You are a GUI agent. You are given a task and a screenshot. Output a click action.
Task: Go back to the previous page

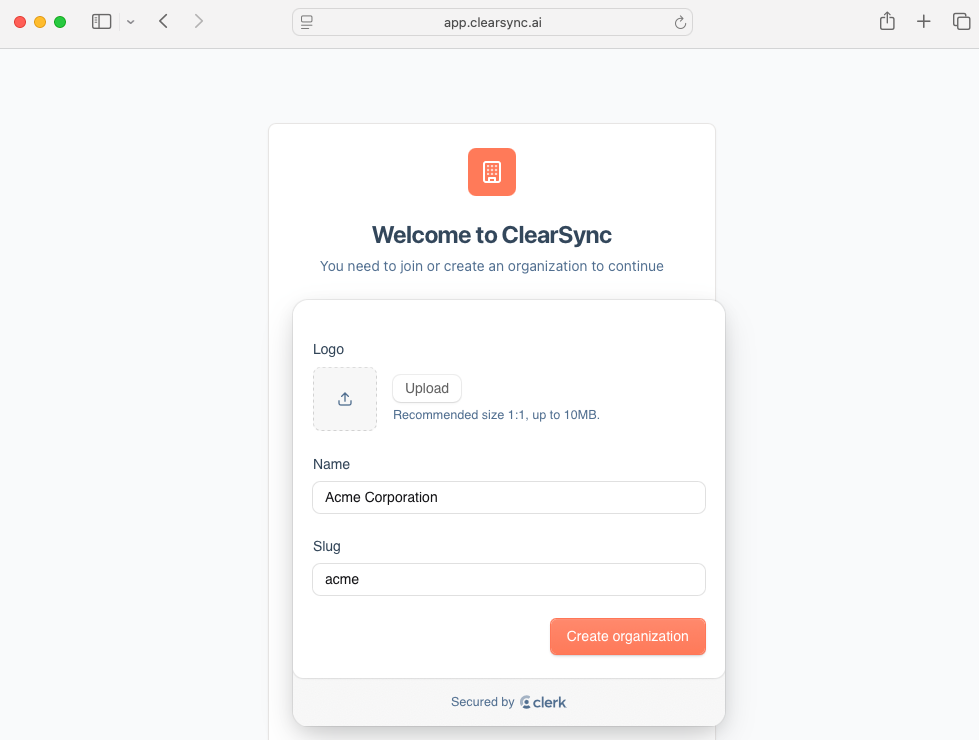(164, 22)
